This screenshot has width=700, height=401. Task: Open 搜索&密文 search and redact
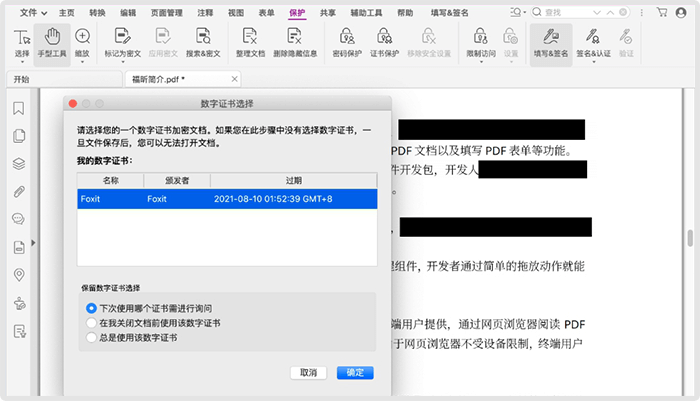click(203, 43)
